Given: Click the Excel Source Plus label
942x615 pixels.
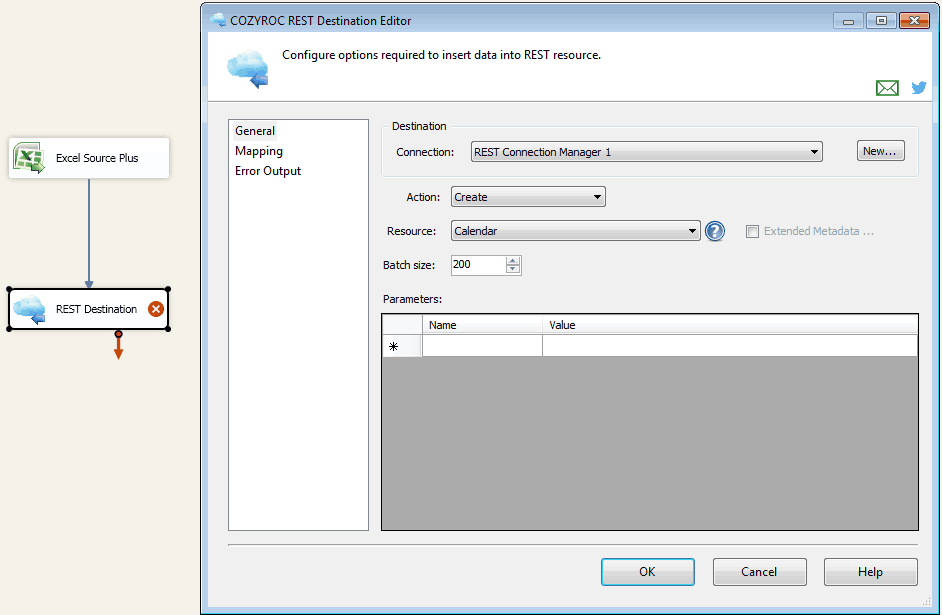Looking at the screenshot, I should [97, 158].
